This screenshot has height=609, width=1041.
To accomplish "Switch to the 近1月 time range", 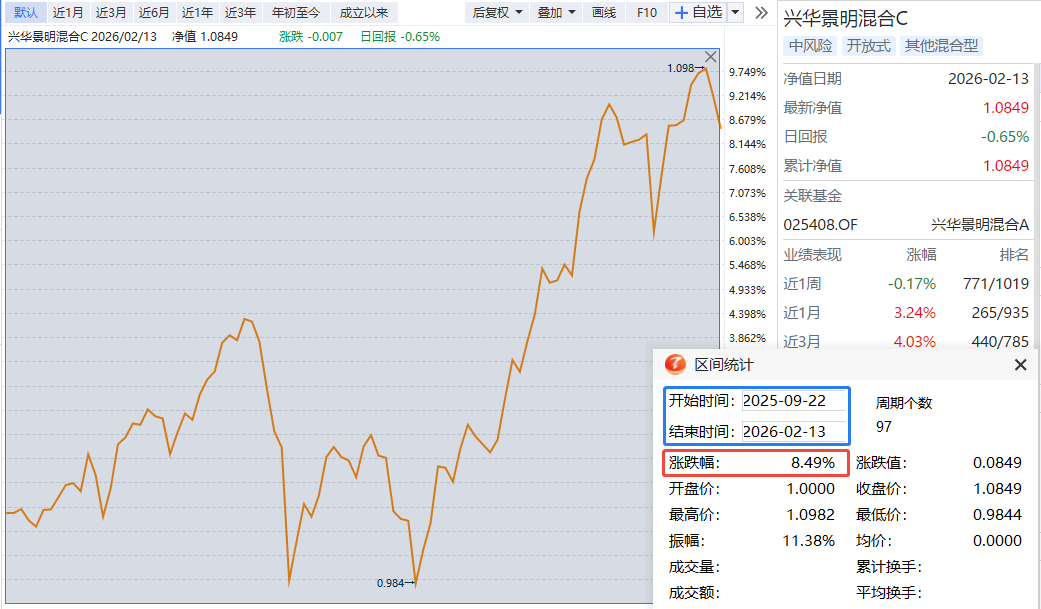I will (68, 13).
